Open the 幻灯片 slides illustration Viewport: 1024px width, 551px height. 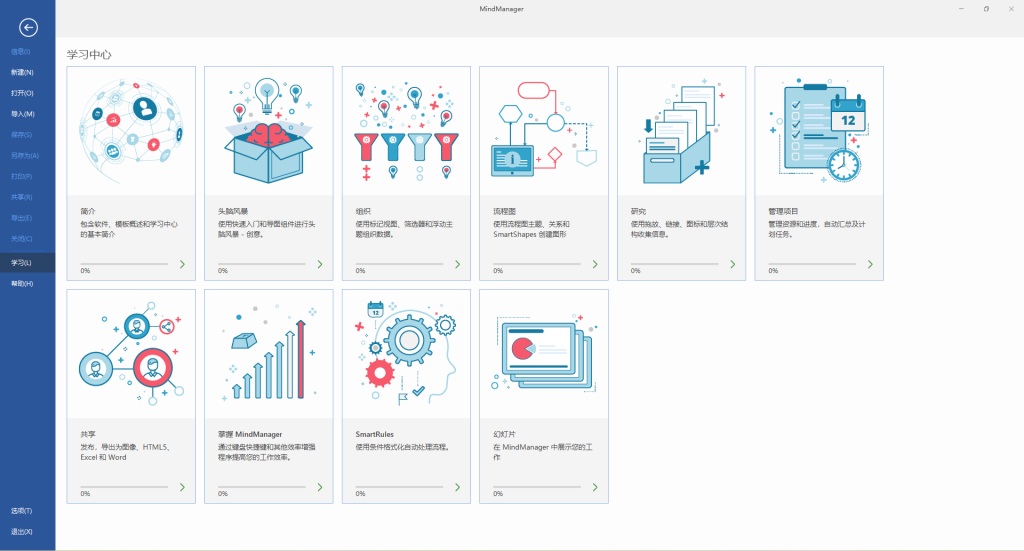[x=544, y=354]
